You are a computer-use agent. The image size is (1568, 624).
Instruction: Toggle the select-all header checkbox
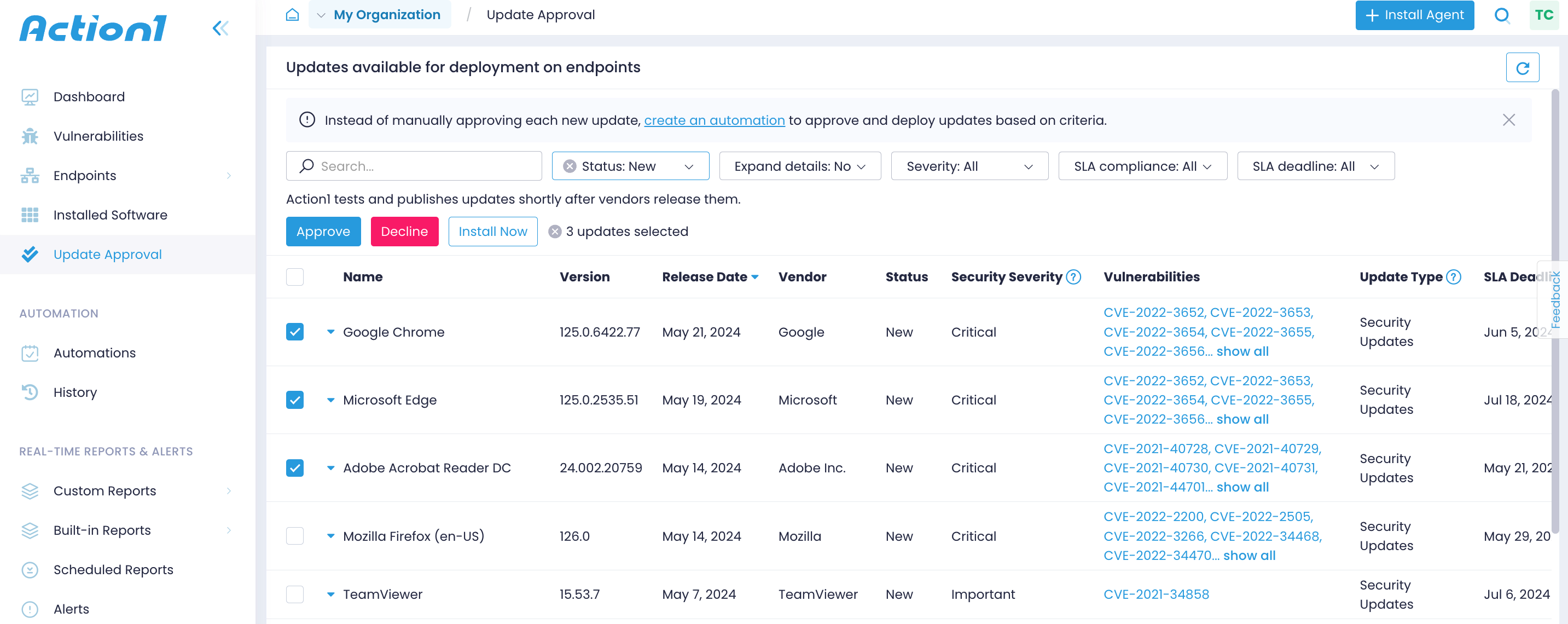pyautogui.click(x=294, y=277)
